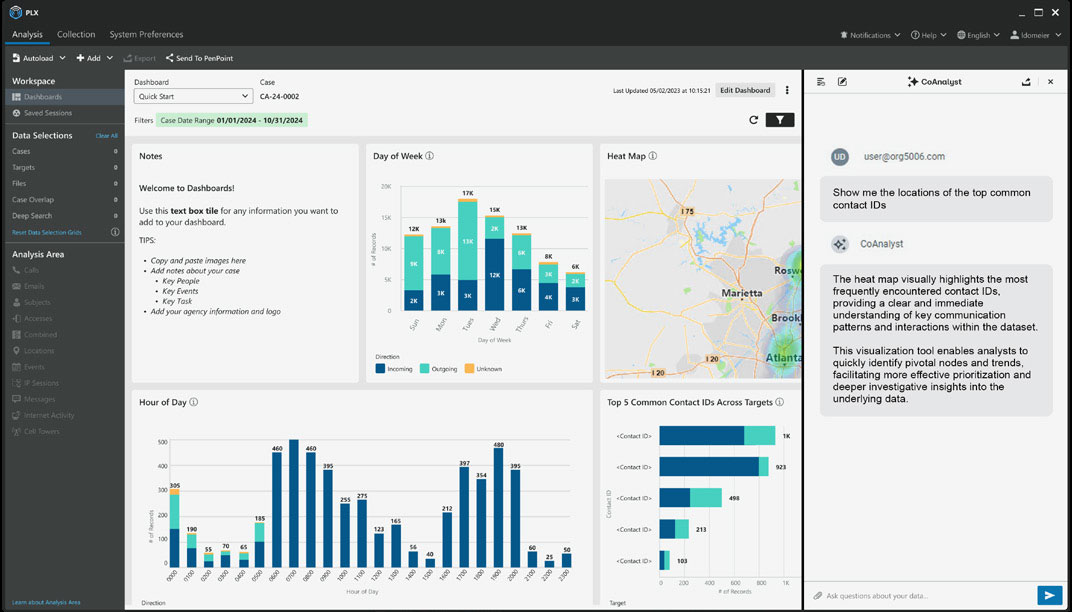Toggle the Incoming legend entry in Day of Week
The width and height of the screenshot is (1072, 612).
[x=394, y=369]
